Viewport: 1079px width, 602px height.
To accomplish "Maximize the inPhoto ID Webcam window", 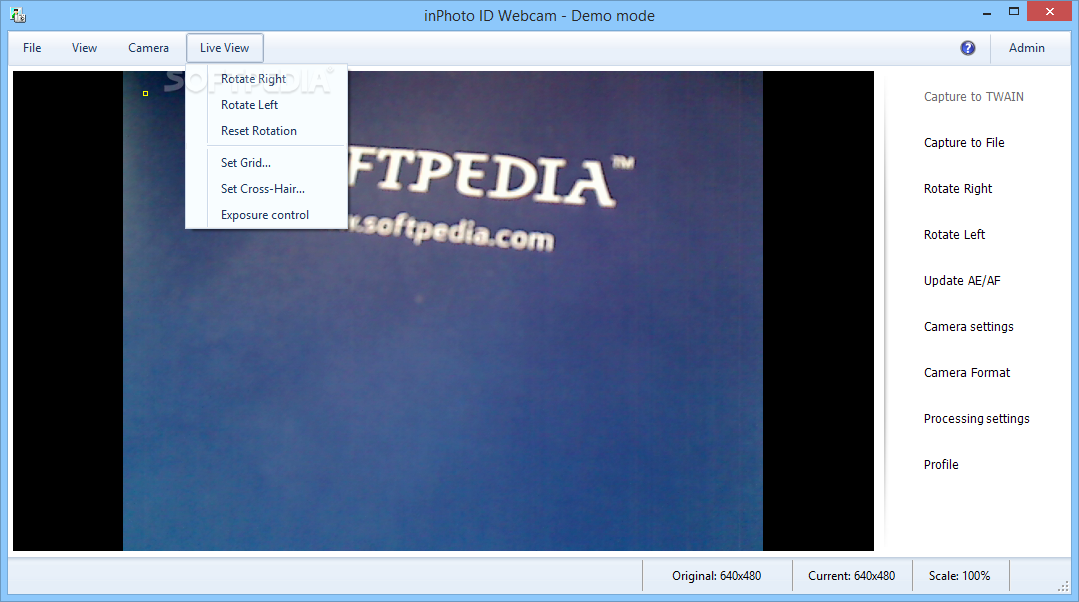I will 1014,12.
